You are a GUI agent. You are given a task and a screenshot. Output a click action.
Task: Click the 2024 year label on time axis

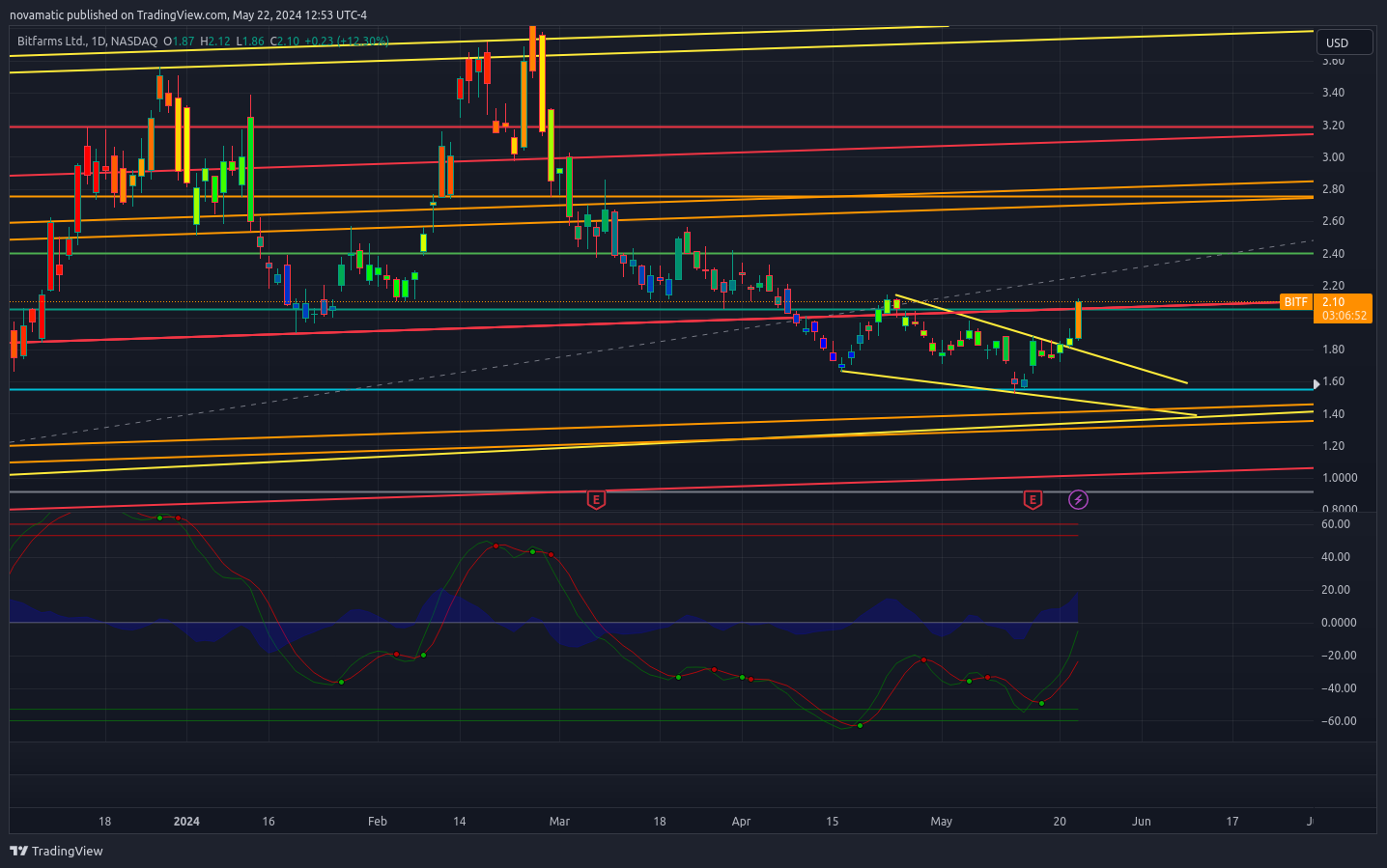pos(186,822)
